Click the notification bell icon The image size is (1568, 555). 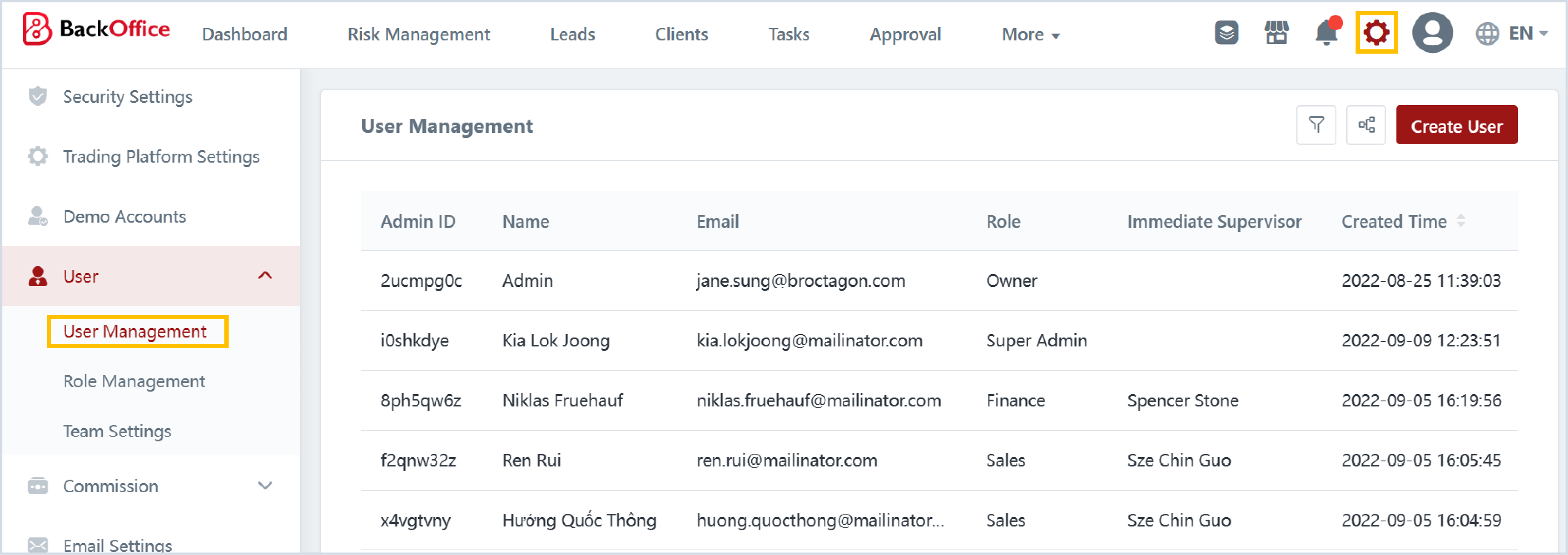[x=1326, y=33]
